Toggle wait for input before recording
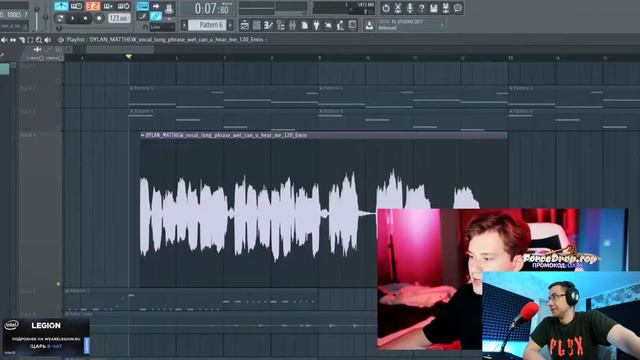Image resolution: width=640 pixels, height=360 pixels. 76,6
